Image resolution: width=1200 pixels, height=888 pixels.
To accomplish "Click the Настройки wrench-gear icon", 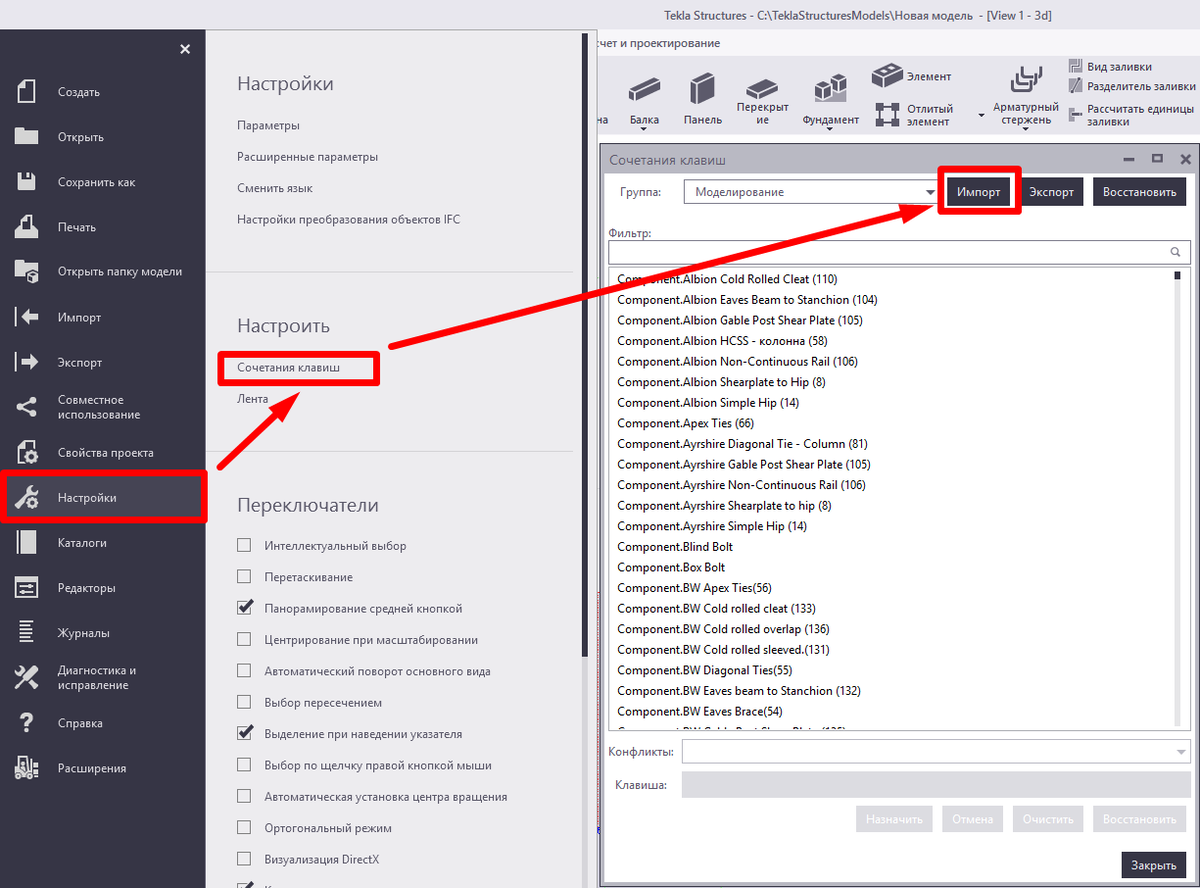I will point(26,497).
